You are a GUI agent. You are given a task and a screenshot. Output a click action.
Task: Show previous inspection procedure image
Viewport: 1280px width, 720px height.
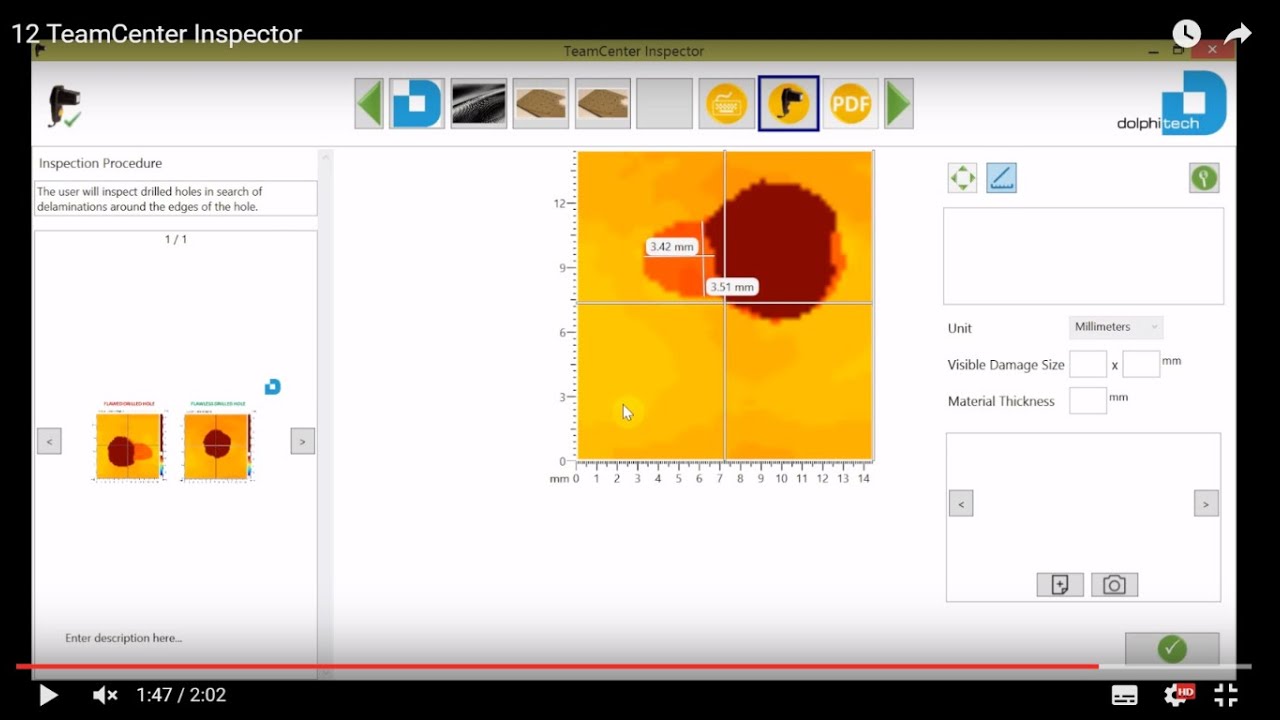point(49,441)
